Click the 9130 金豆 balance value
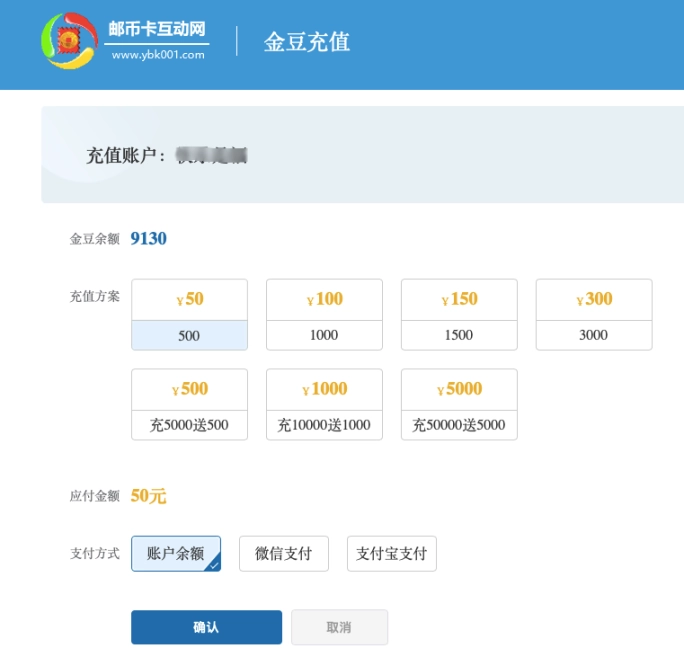This screenshot has height=666, width=684. click(x=148, y=239)
